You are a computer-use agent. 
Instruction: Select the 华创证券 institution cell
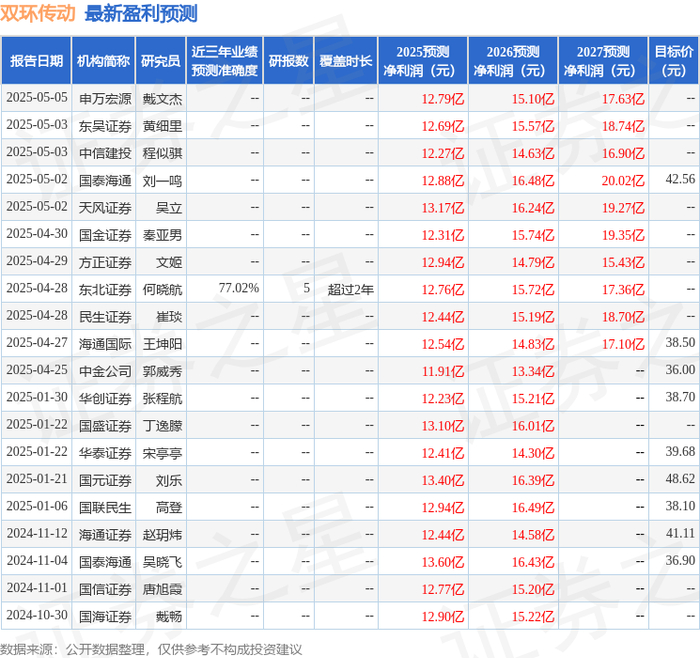click(x=105, y=399)
